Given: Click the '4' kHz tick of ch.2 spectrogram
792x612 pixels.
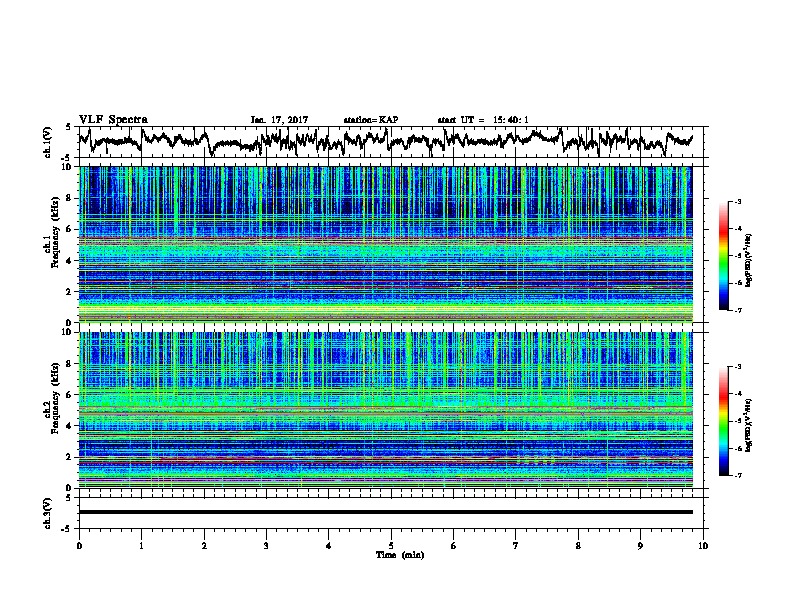Looking at the screenshot, I should click(70, 426).
